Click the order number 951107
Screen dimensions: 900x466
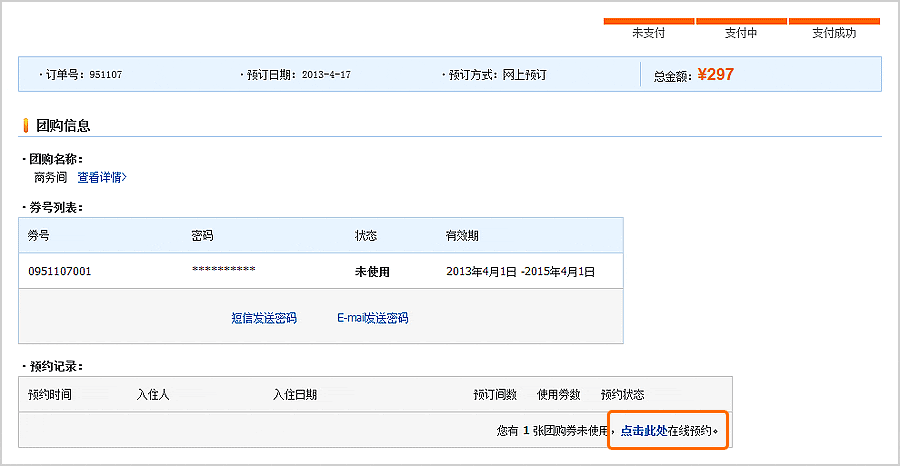pyautogui.click(x=106, y=75)
